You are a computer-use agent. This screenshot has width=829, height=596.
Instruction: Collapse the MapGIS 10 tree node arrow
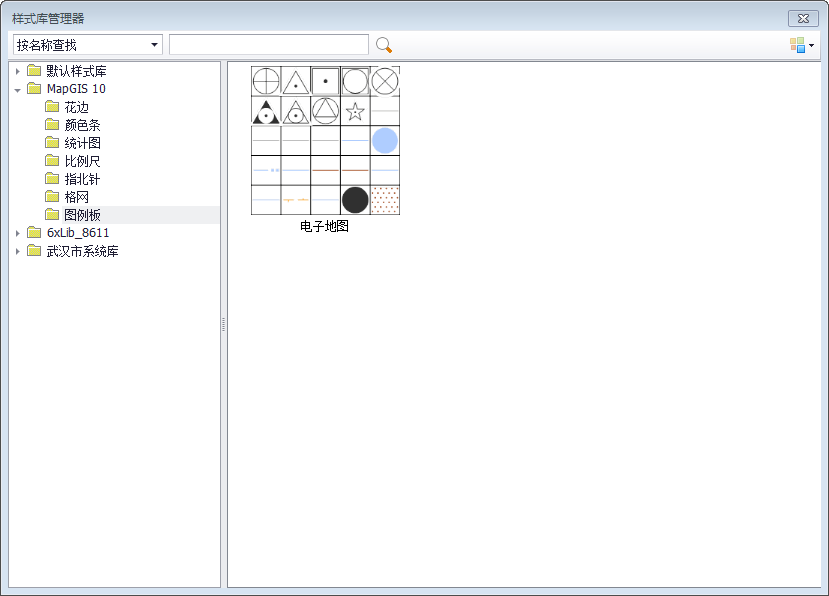18,89
